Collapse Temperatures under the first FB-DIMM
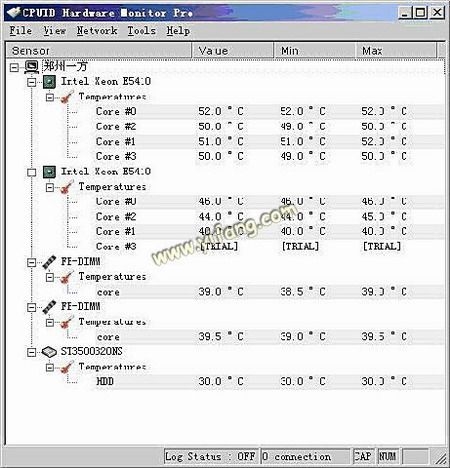This screenshot has height=468, width=450. point(50,277)
